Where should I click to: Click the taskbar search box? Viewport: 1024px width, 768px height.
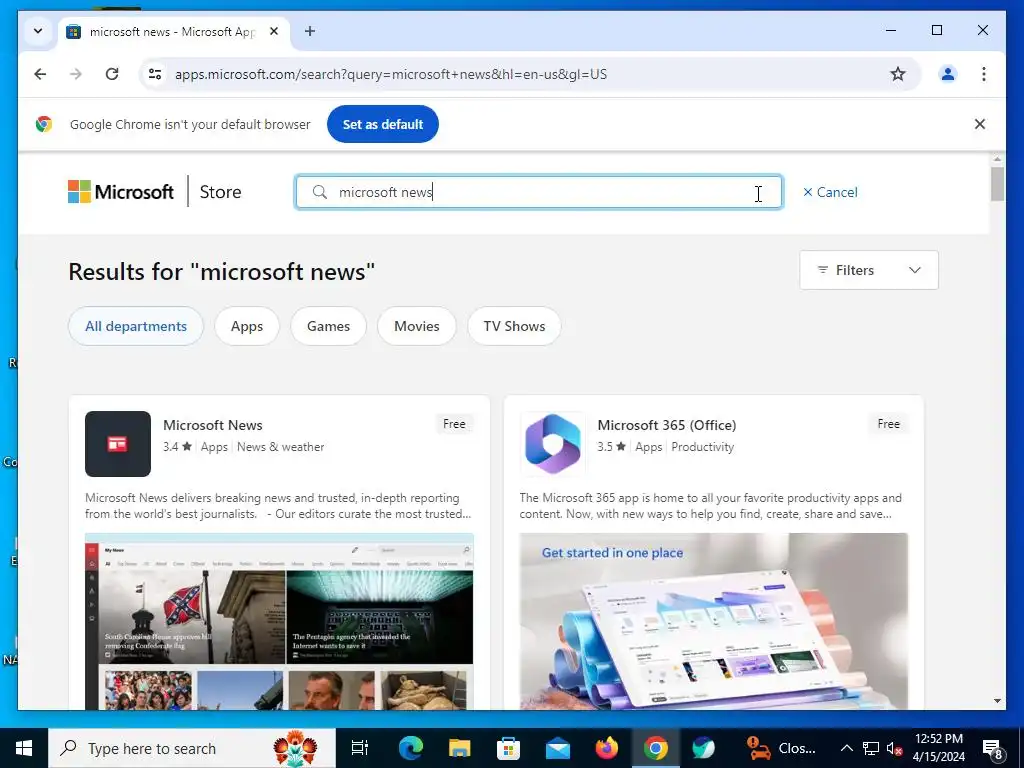click(x=192, y=748)
